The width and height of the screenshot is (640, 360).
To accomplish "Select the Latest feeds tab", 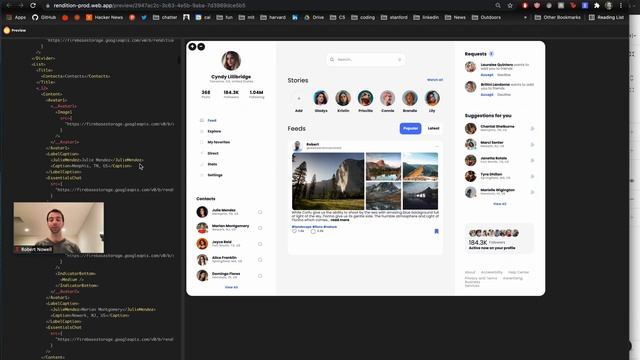I will click(x=433, y=128).
